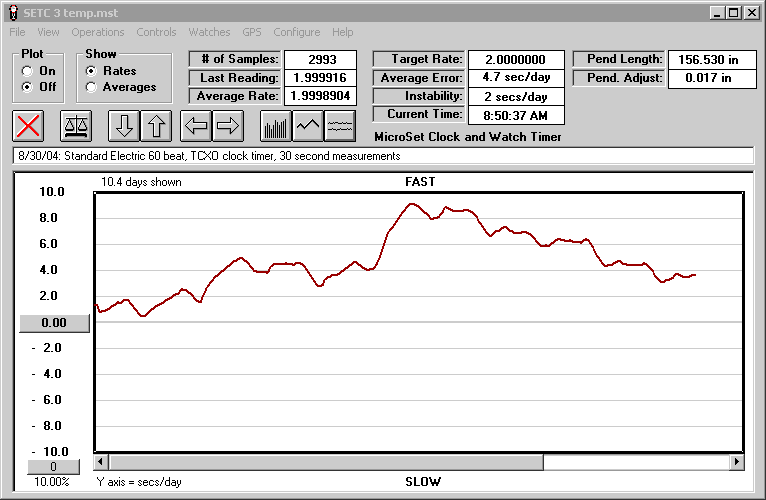Click the right arrow toolbar icon
This screenshot has width=766, height=500.
(228, 126)
